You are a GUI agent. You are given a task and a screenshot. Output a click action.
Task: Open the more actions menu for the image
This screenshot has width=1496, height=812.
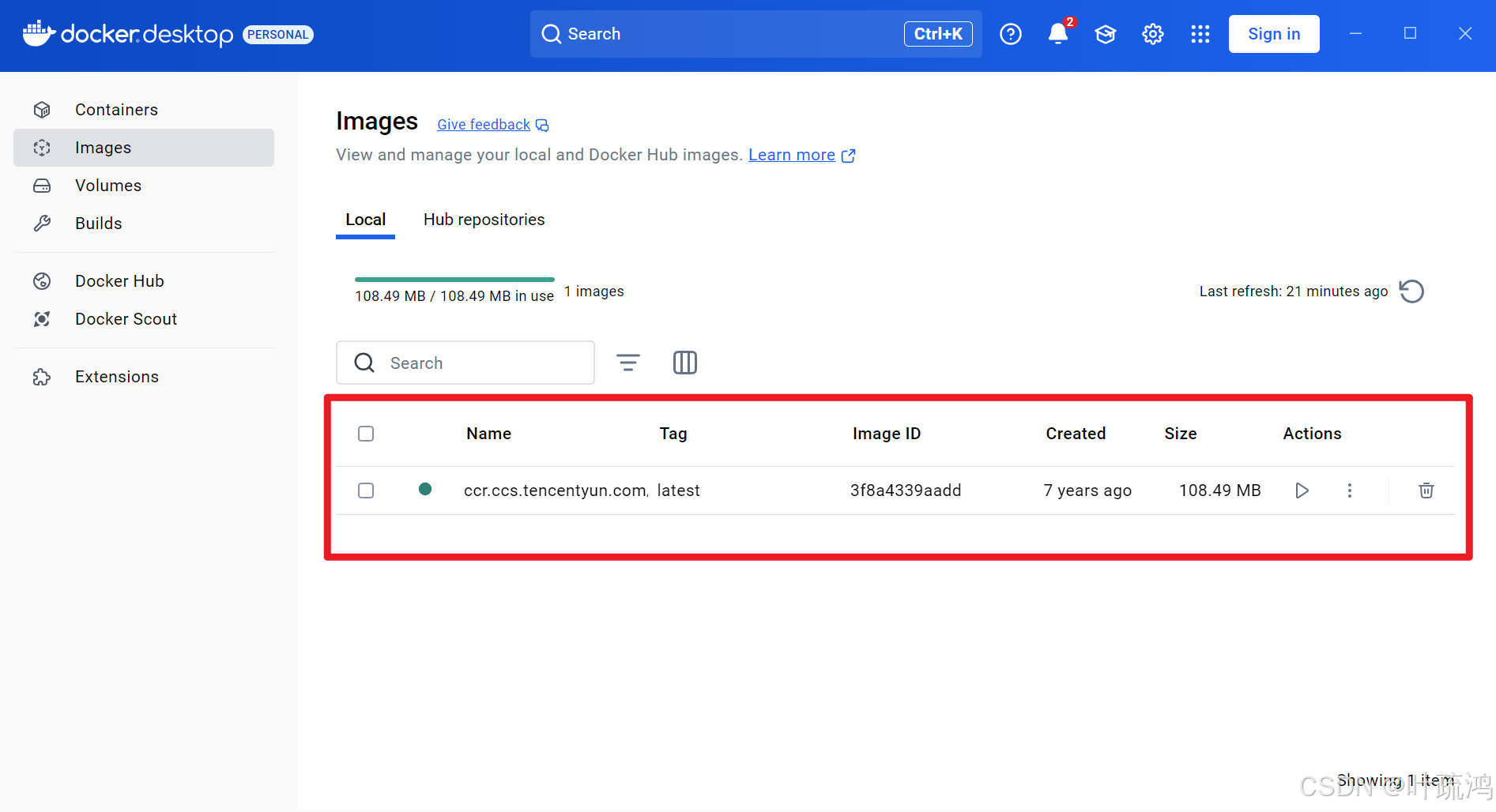pyautogui.click(x=1350, y=490)
